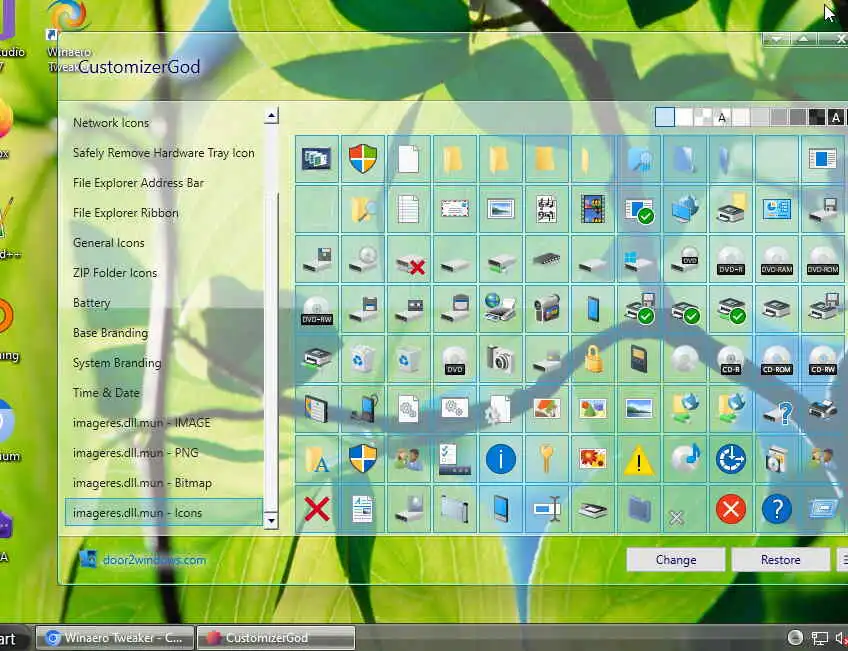Select the sheet music icon

click(547, 209)
